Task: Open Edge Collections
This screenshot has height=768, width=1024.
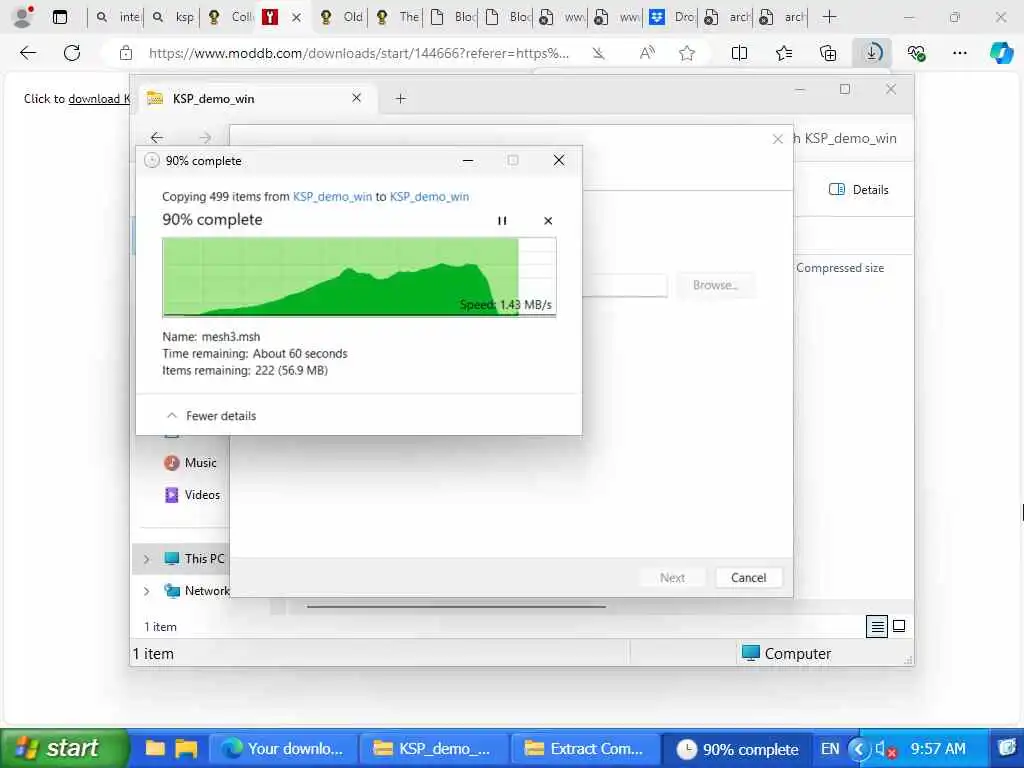Action: pyautogui.click(x=828, y=53)
